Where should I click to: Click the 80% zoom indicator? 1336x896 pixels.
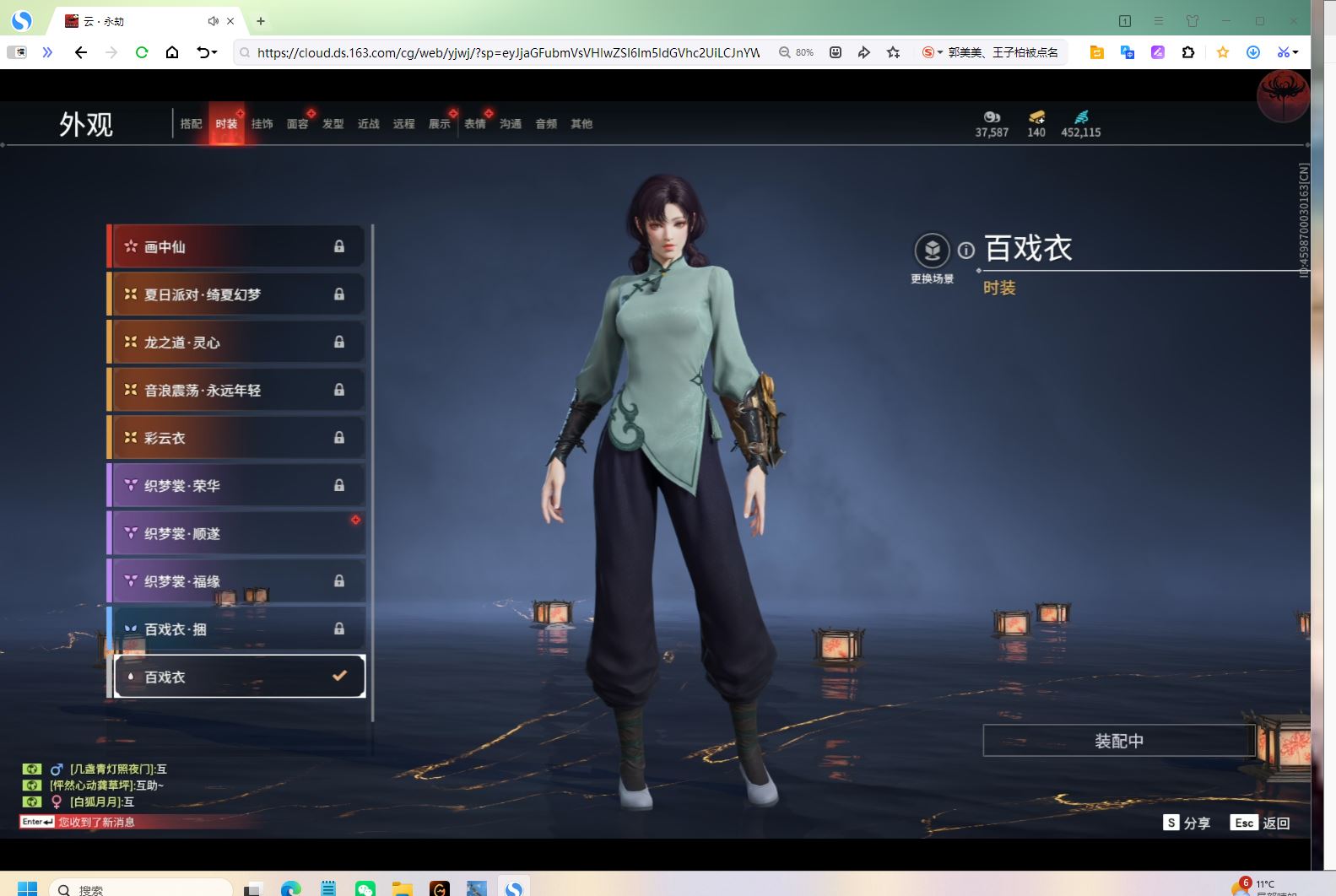coord(796,52)
